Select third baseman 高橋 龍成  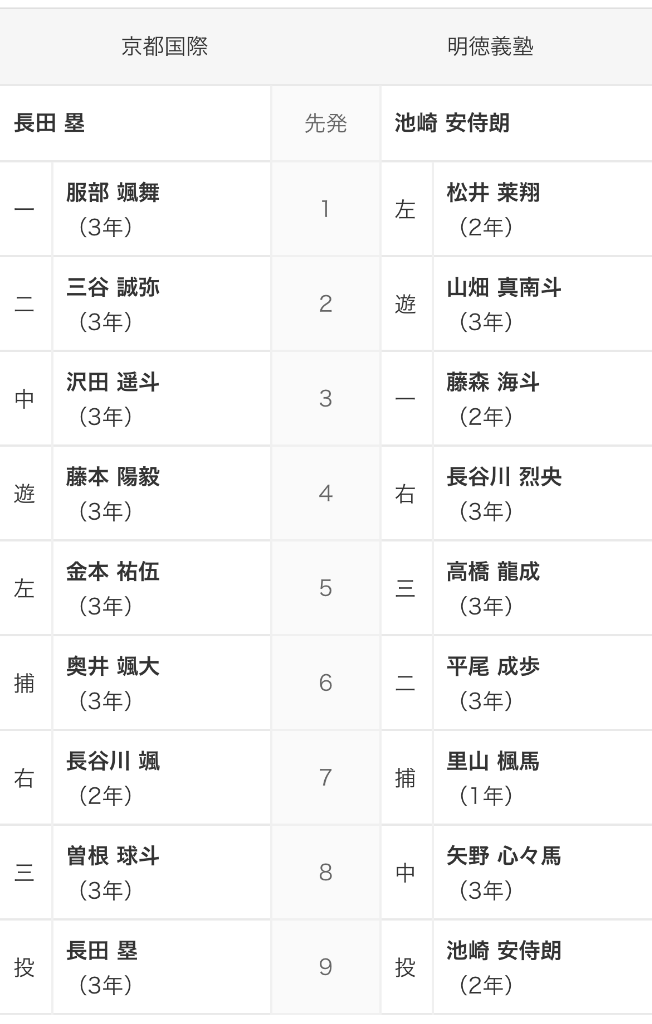493,571
